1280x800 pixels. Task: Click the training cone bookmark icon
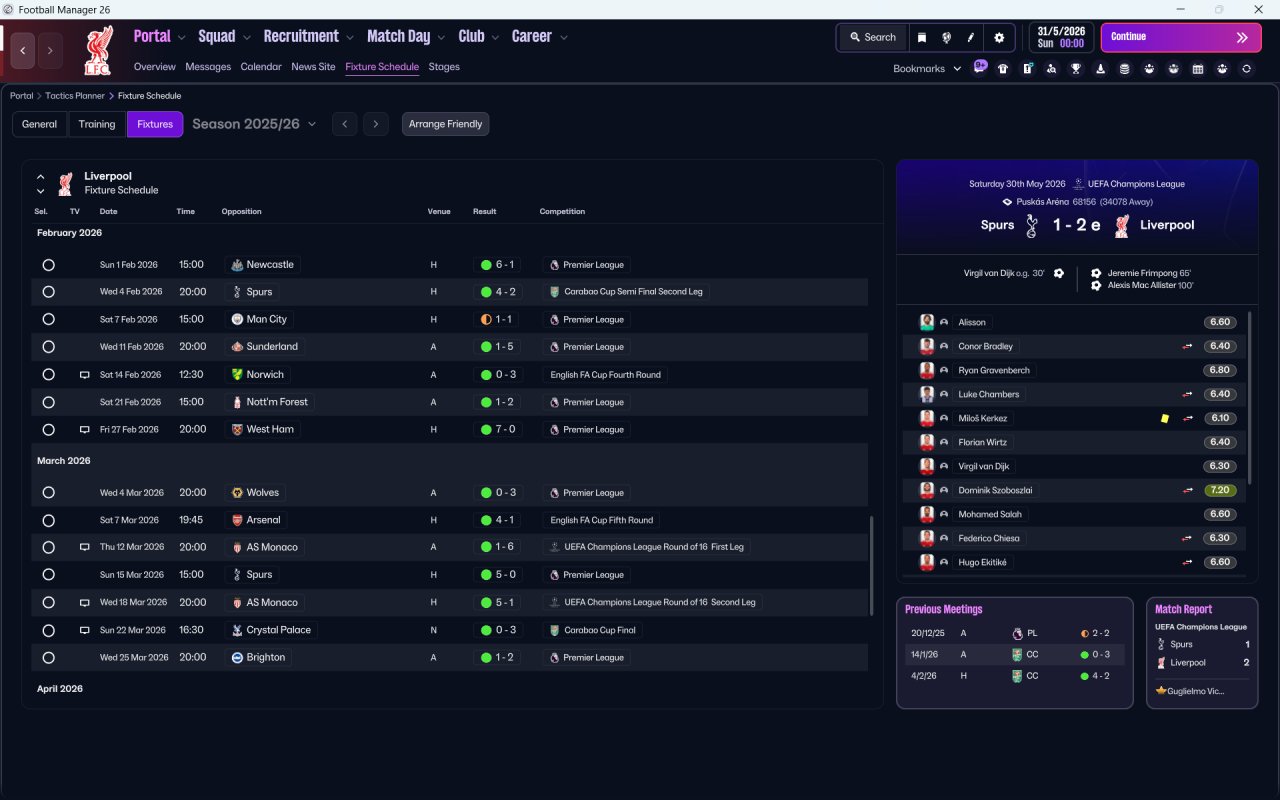pos(1101,69)
